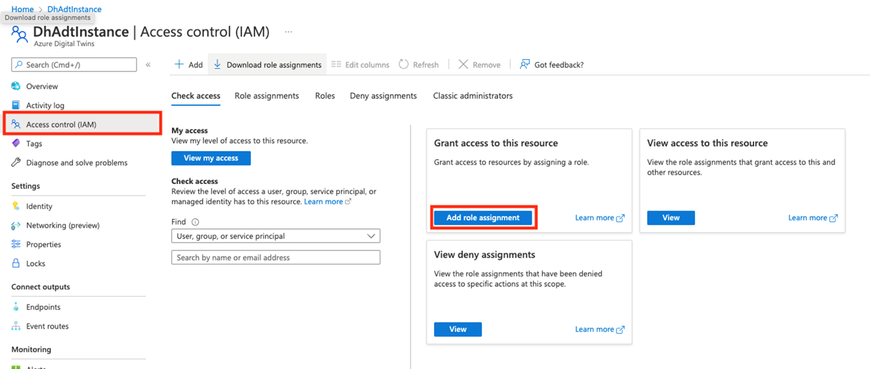Open the Home breadcrumb link
This screenshot has height=369, width=870.
pyautogui.click(x=22, y=9)
